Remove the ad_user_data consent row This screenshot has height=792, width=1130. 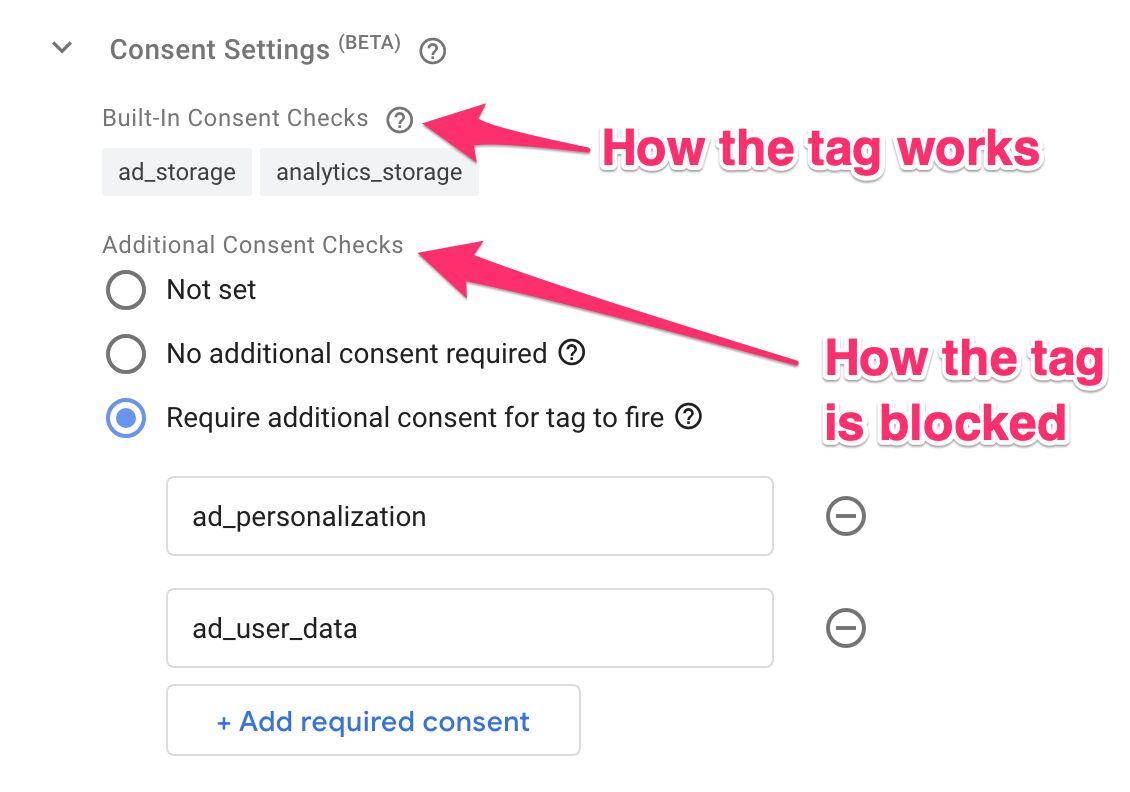[845, 628]
